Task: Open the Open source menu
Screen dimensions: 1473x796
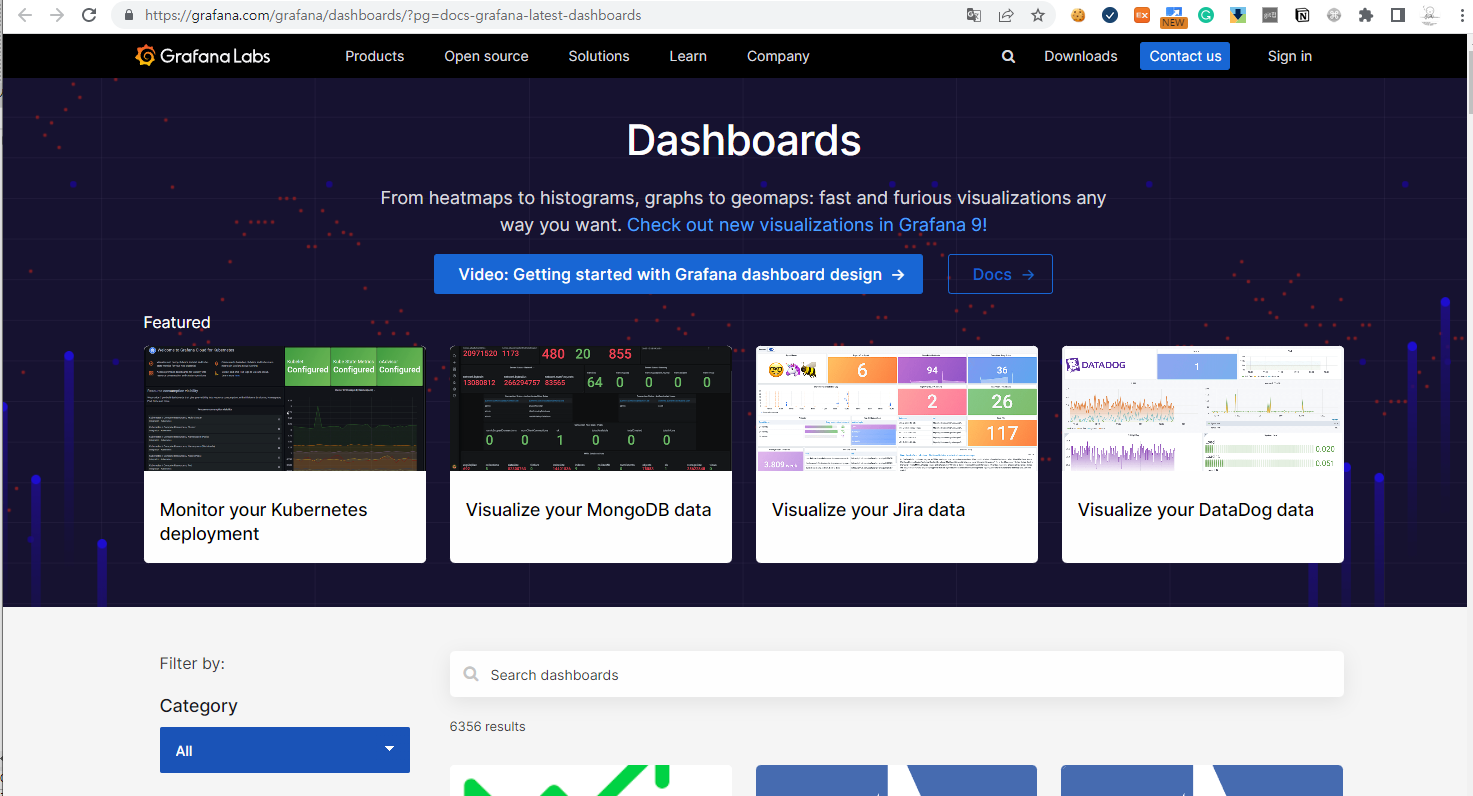Action: coord(486,56)
